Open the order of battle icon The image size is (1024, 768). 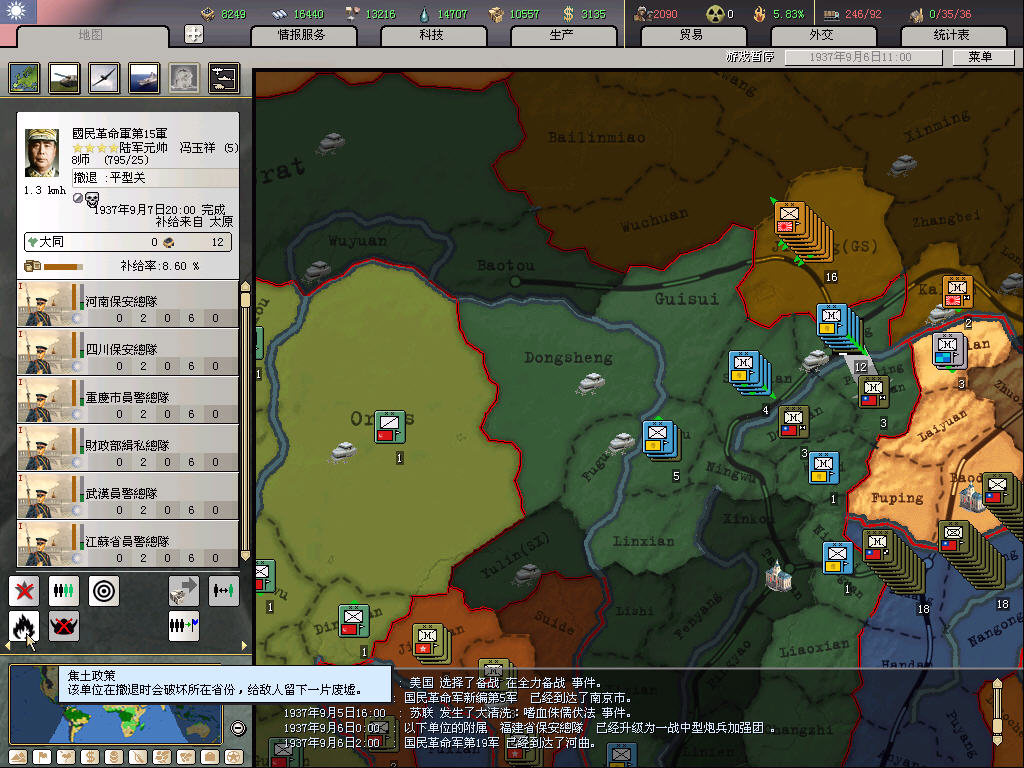[x=223, y=78]
